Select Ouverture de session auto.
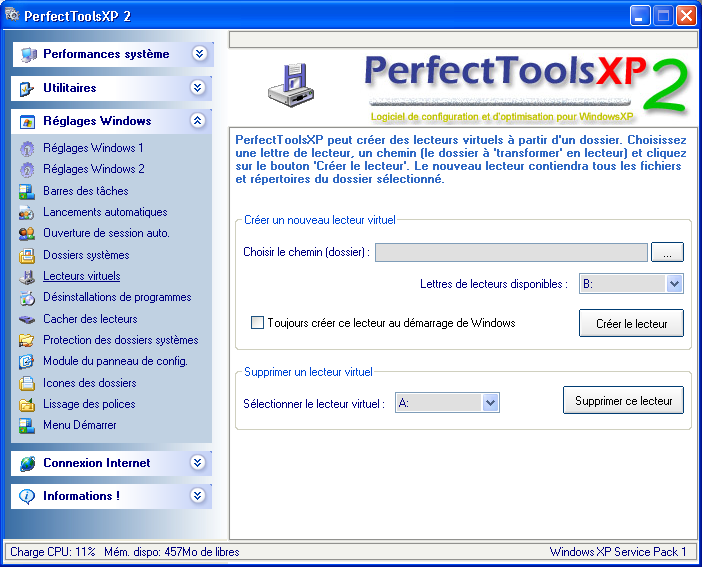Image resolution: width=702 pixels, height=567 pixels. click(106, 233)
